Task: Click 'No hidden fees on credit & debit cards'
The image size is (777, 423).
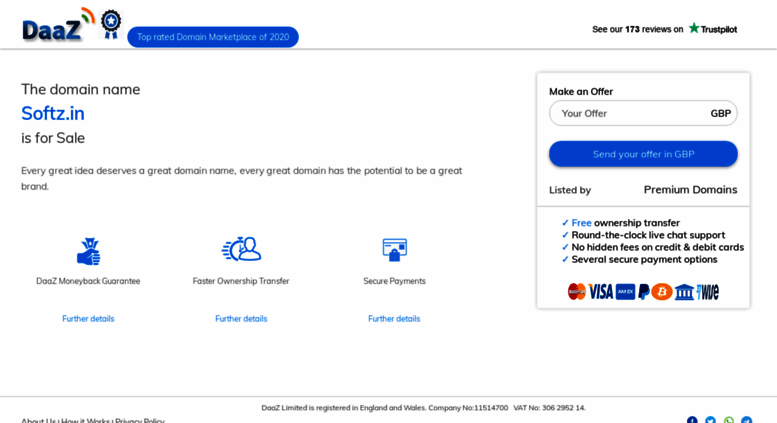Action: pyautogui.click(x=658, y=247)
